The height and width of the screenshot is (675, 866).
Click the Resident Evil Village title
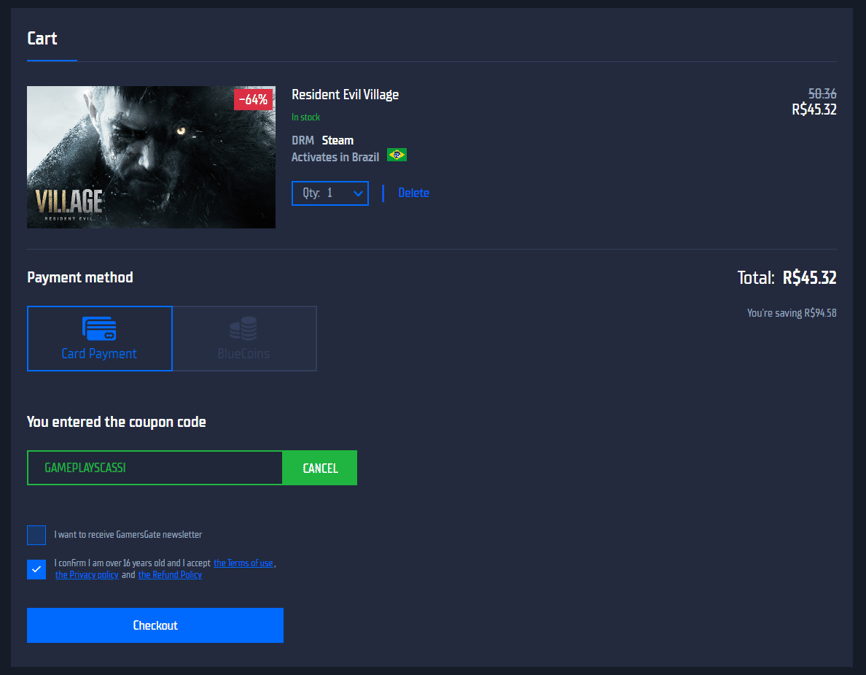pos(345,94)
